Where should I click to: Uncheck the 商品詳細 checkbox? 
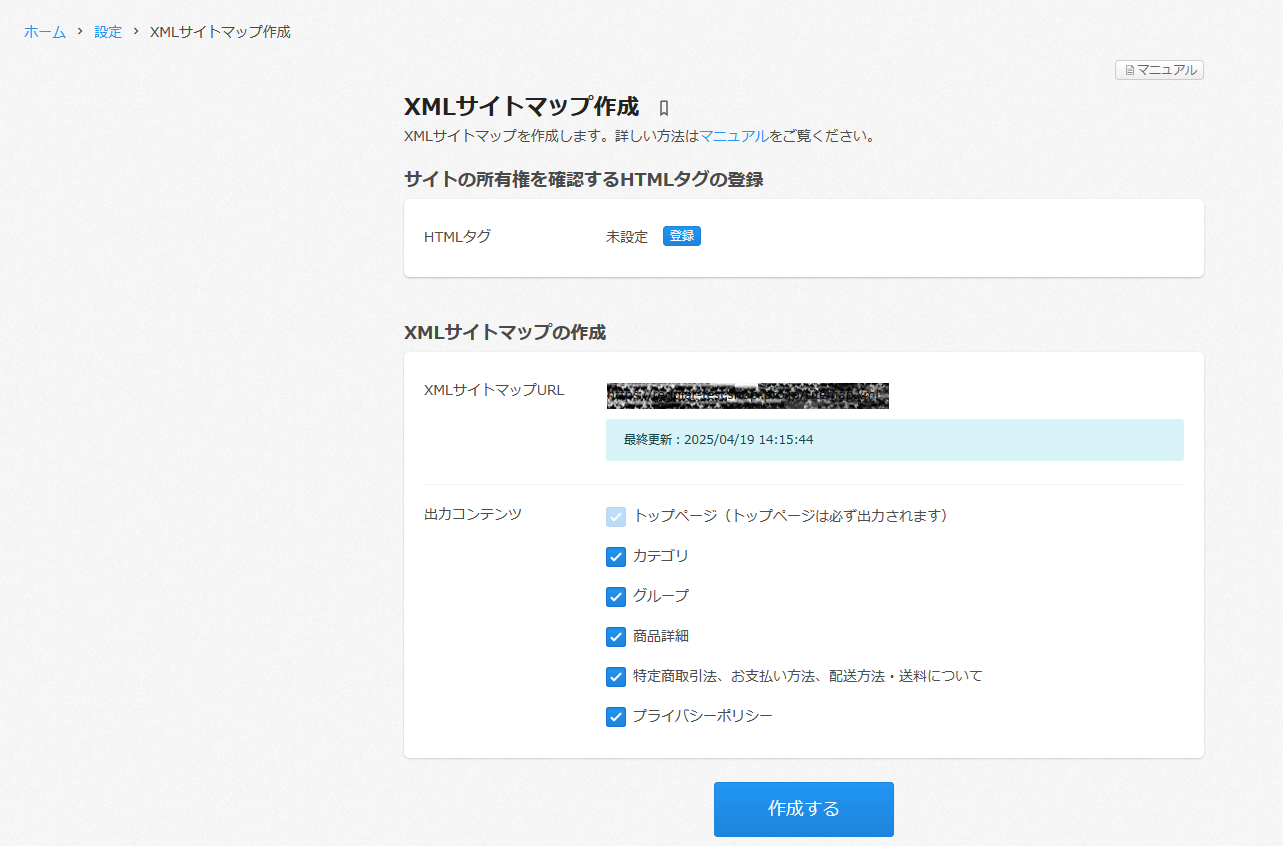[x=616, y=637]
